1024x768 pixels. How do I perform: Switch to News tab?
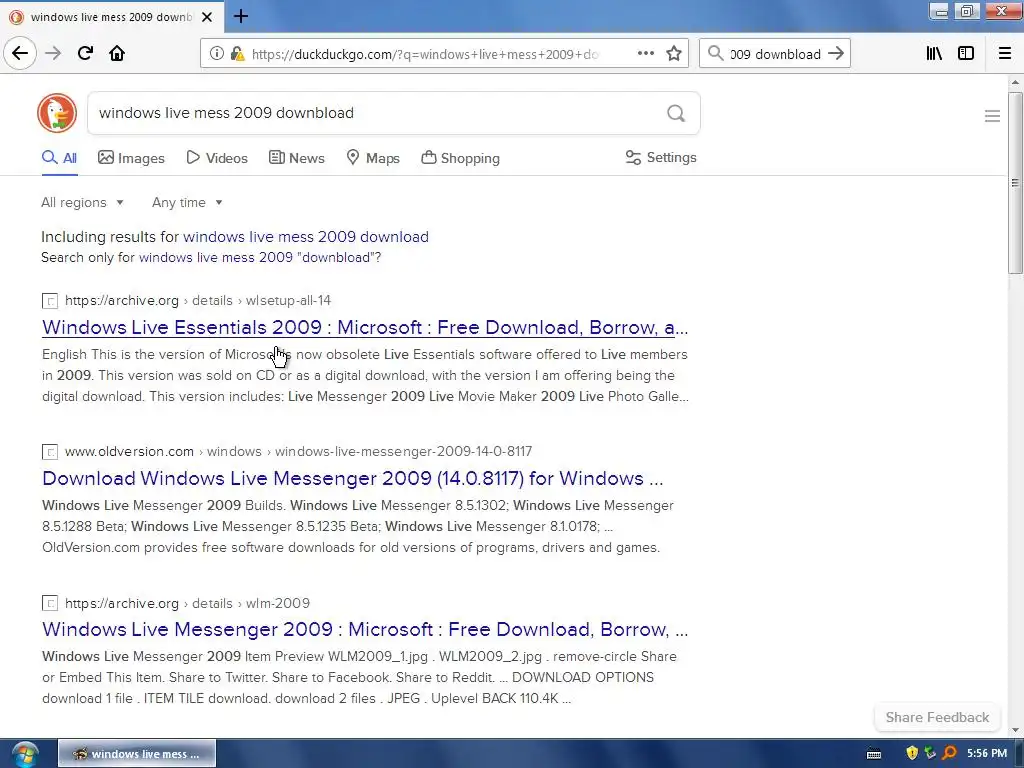296,158
